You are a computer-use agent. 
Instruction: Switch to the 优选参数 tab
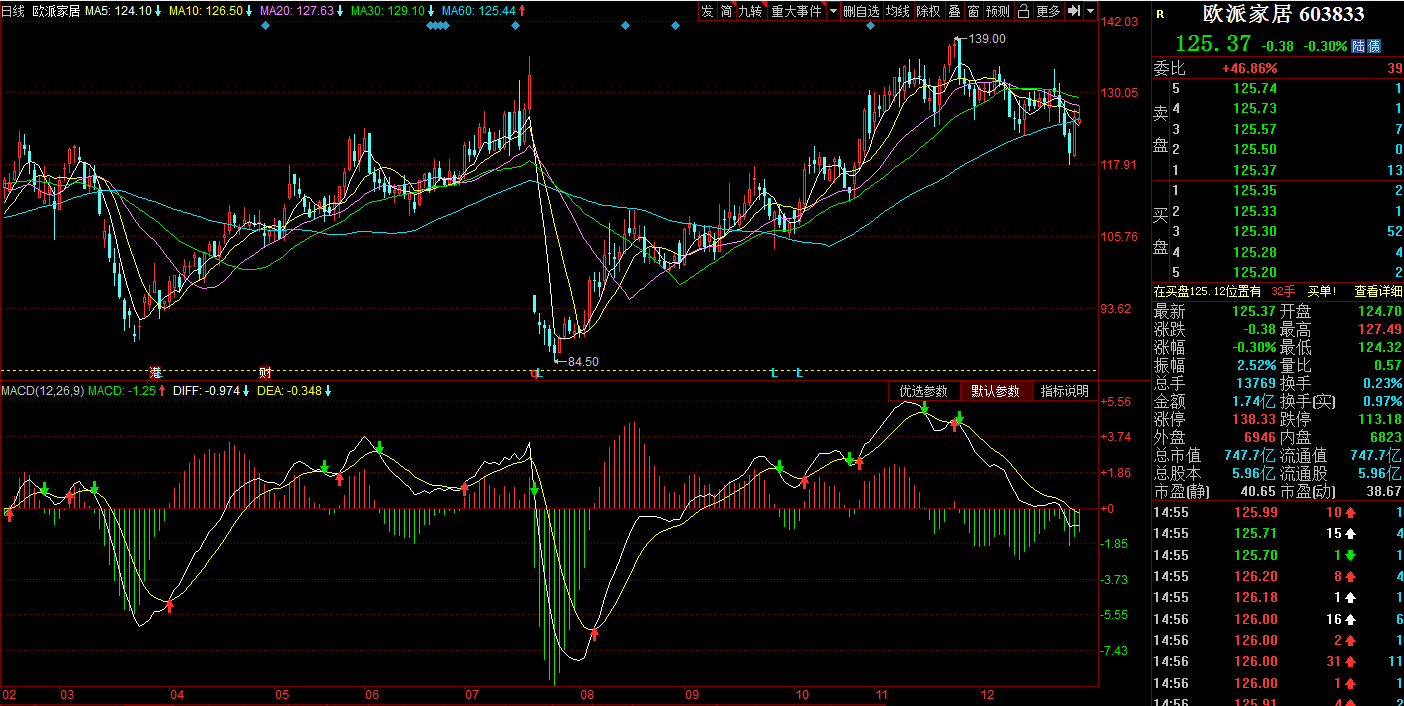click(923, 391)
